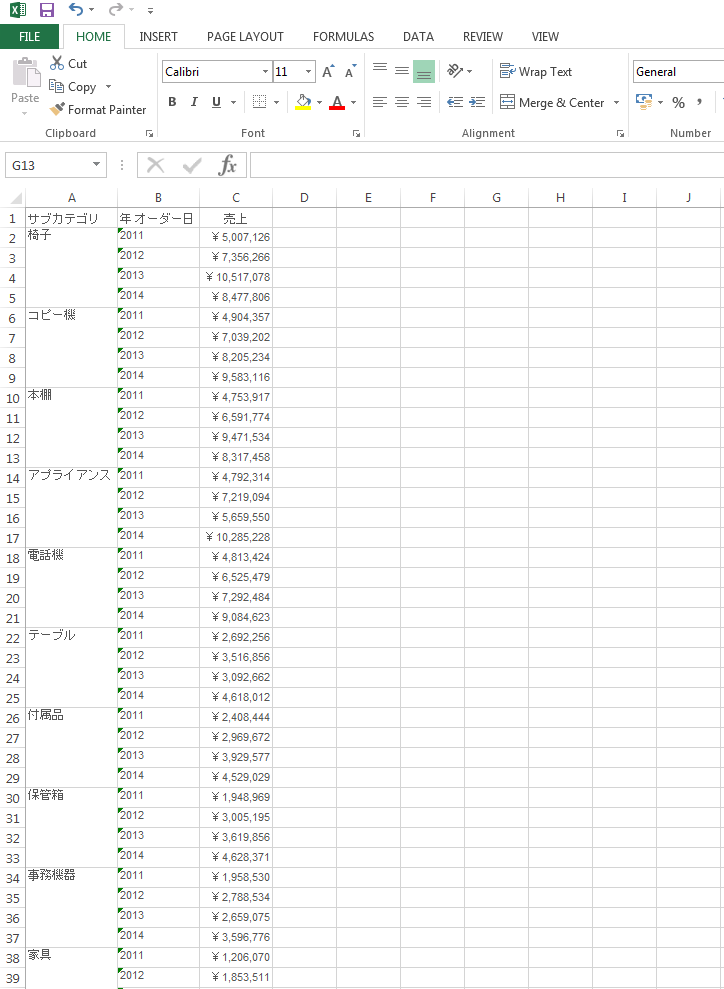Click the Accounting Number Format icon
724x989 pixels.
(x=644, y=102)
